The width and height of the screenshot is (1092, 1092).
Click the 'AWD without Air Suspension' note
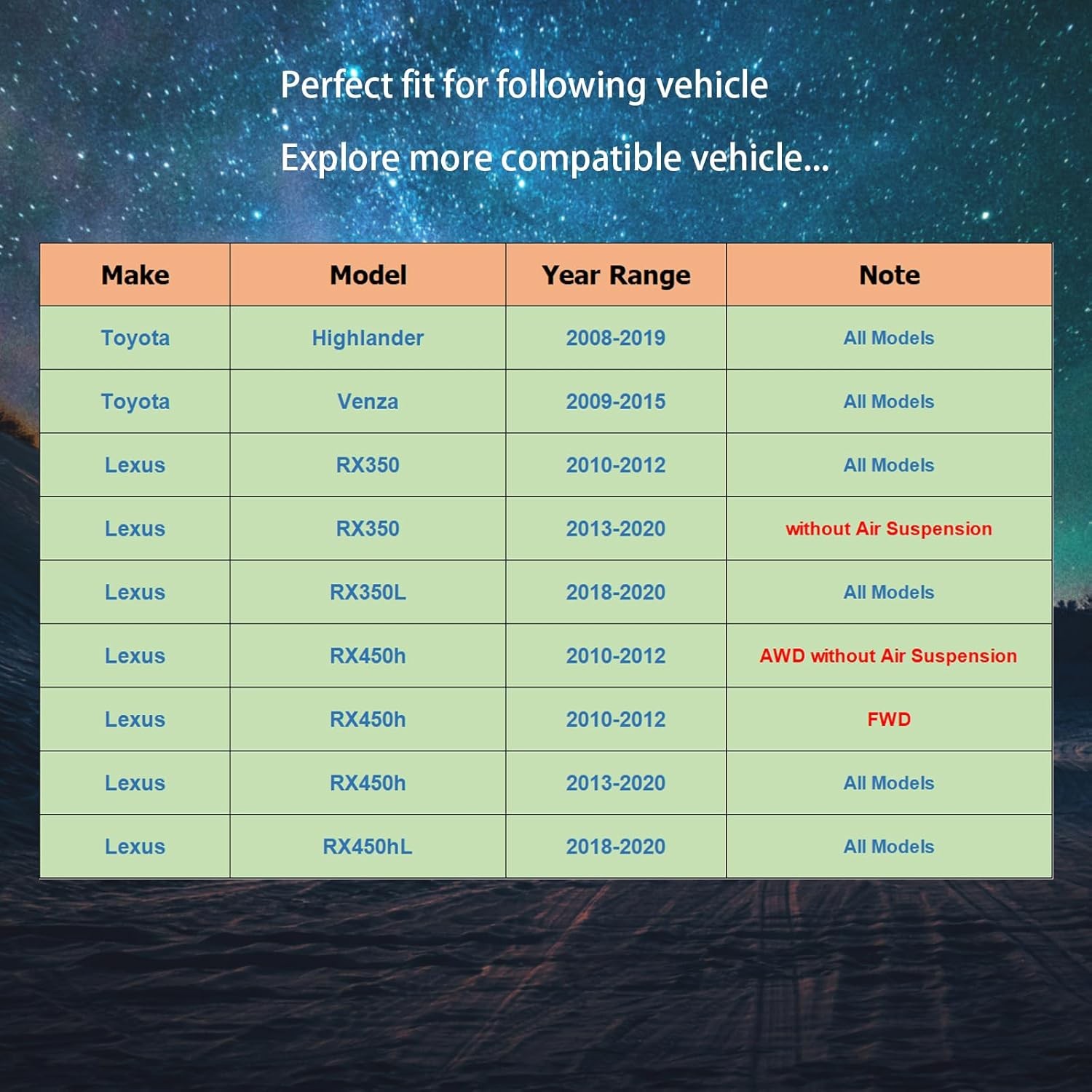[x=889, y=655]
